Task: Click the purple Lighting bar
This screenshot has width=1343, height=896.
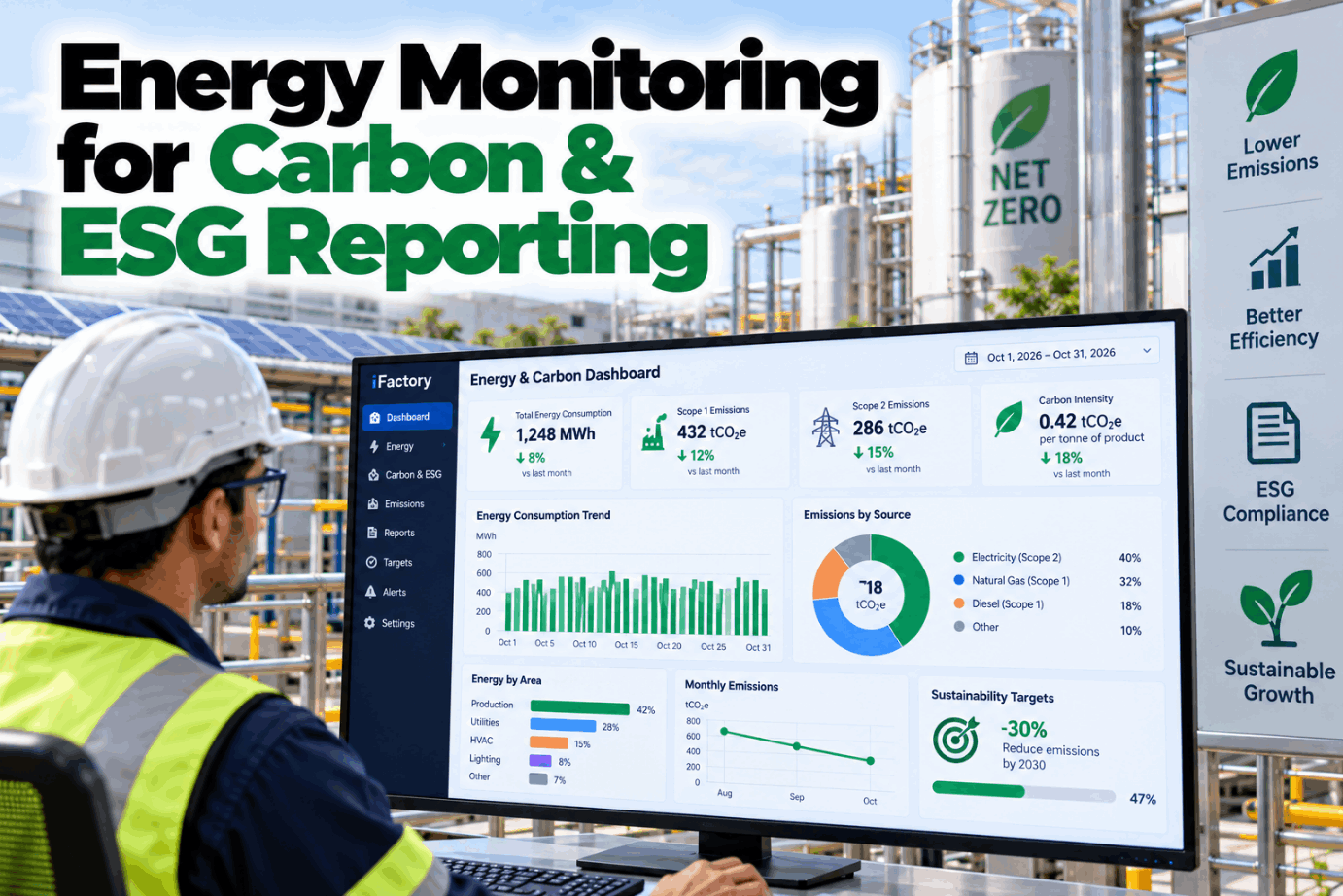Action: (540, 761)
